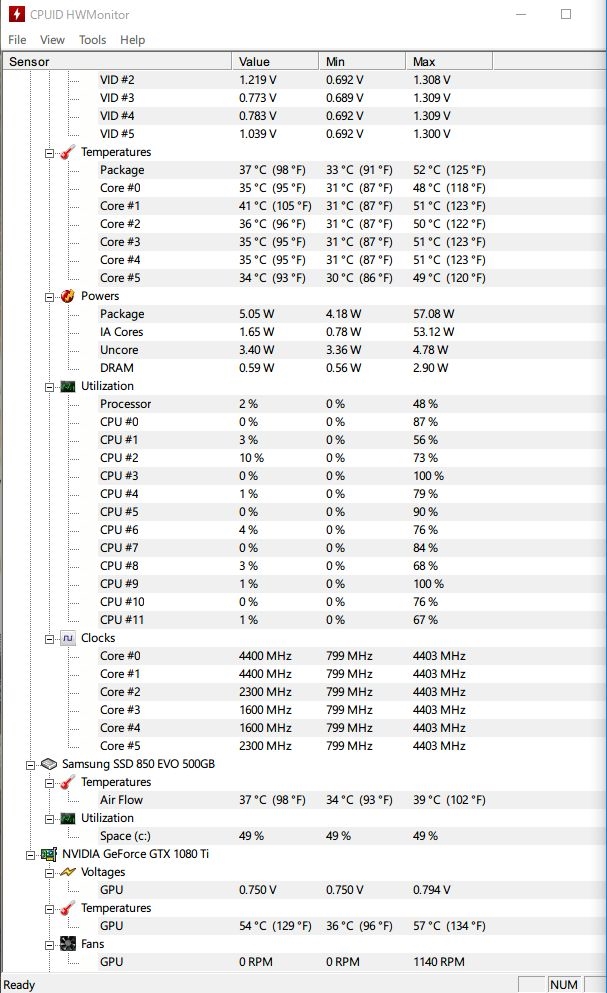Click the lightning Voltages icon under NVIDIA
Screen dimensions: 607x993
click(68, 872)
